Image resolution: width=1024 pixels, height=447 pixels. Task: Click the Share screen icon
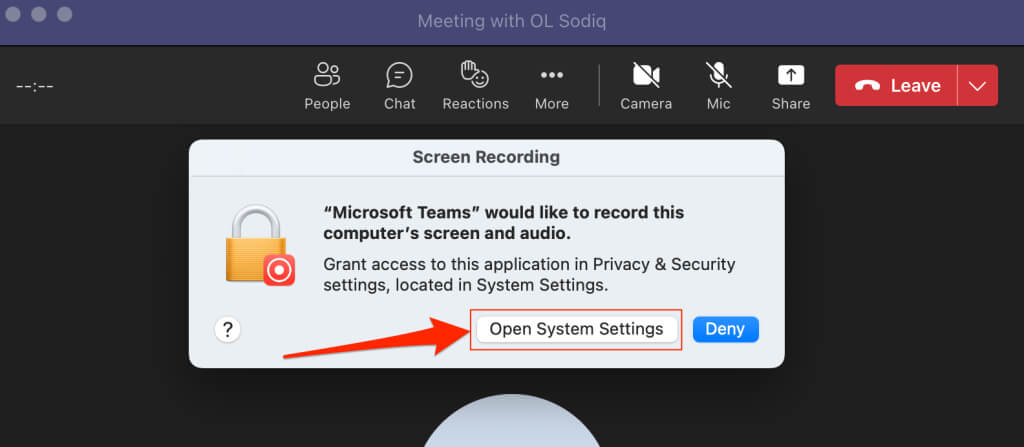tap(790, 85)
